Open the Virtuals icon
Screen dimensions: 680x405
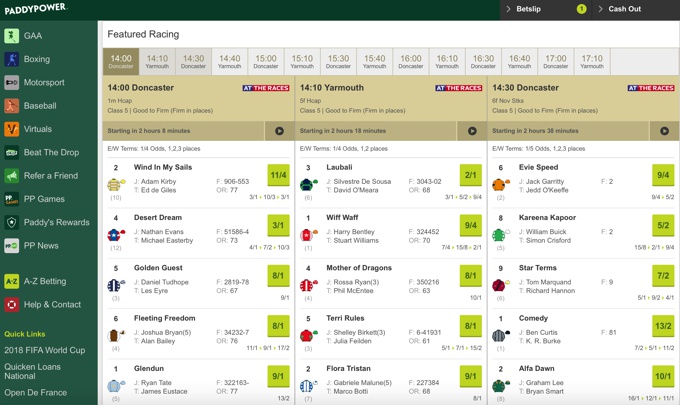tap(12, 129)
